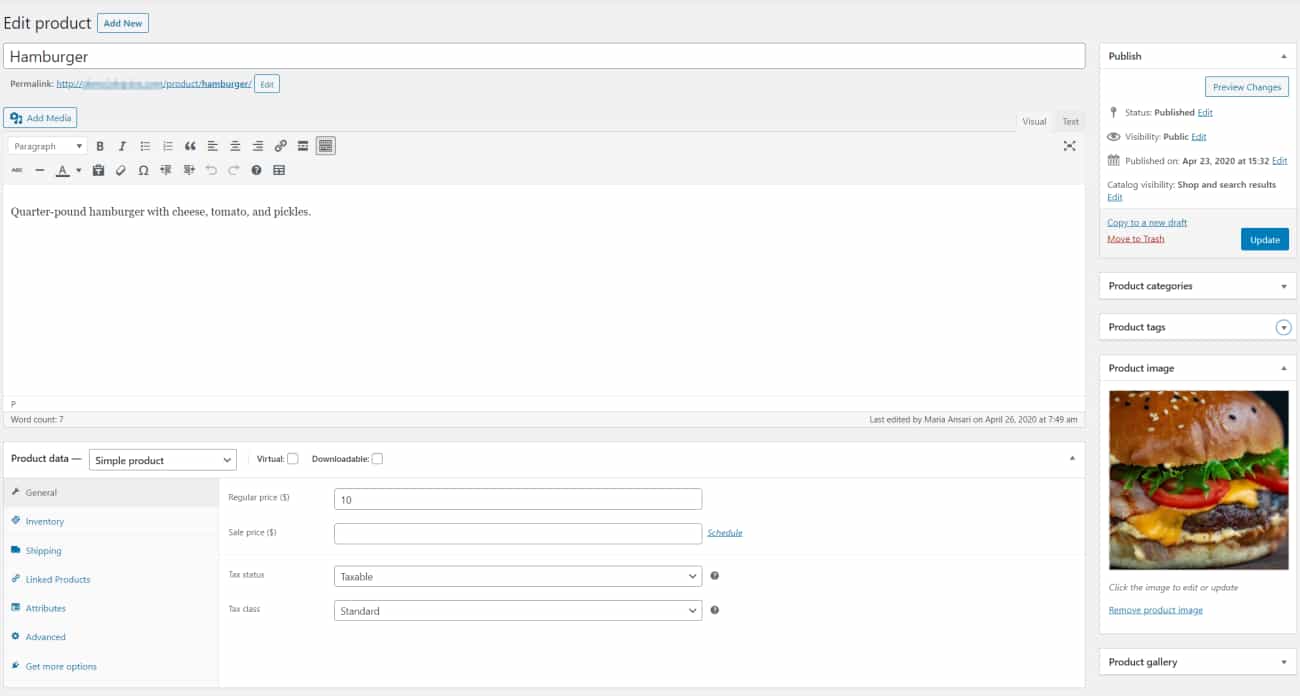1300x696 pixels.
Task: Toggle the toolbar kitchen sink button
Action: pos(325,146)
